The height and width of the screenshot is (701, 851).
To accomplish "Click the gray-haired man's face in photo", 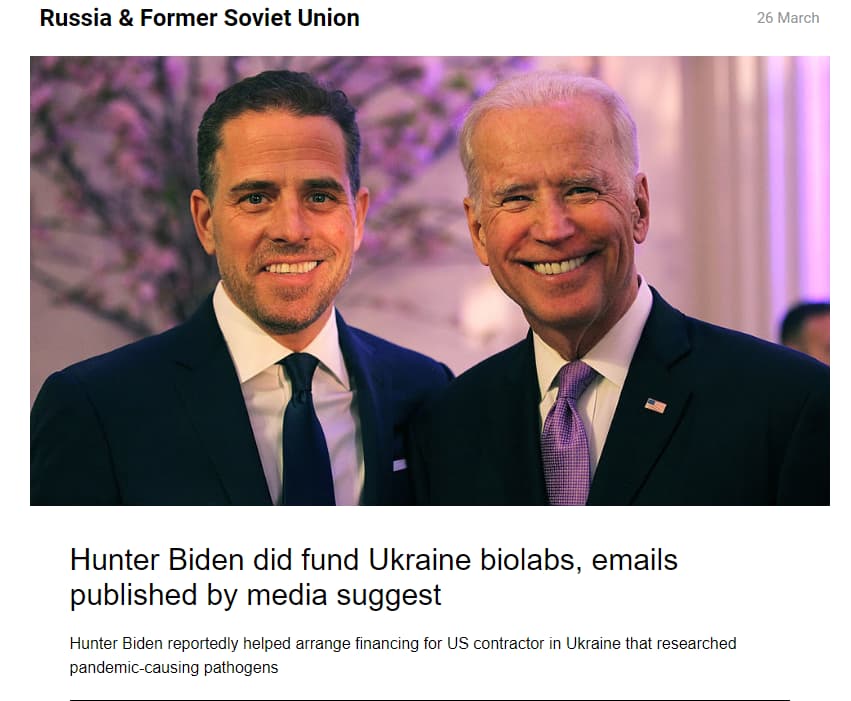I will point(554,217).
